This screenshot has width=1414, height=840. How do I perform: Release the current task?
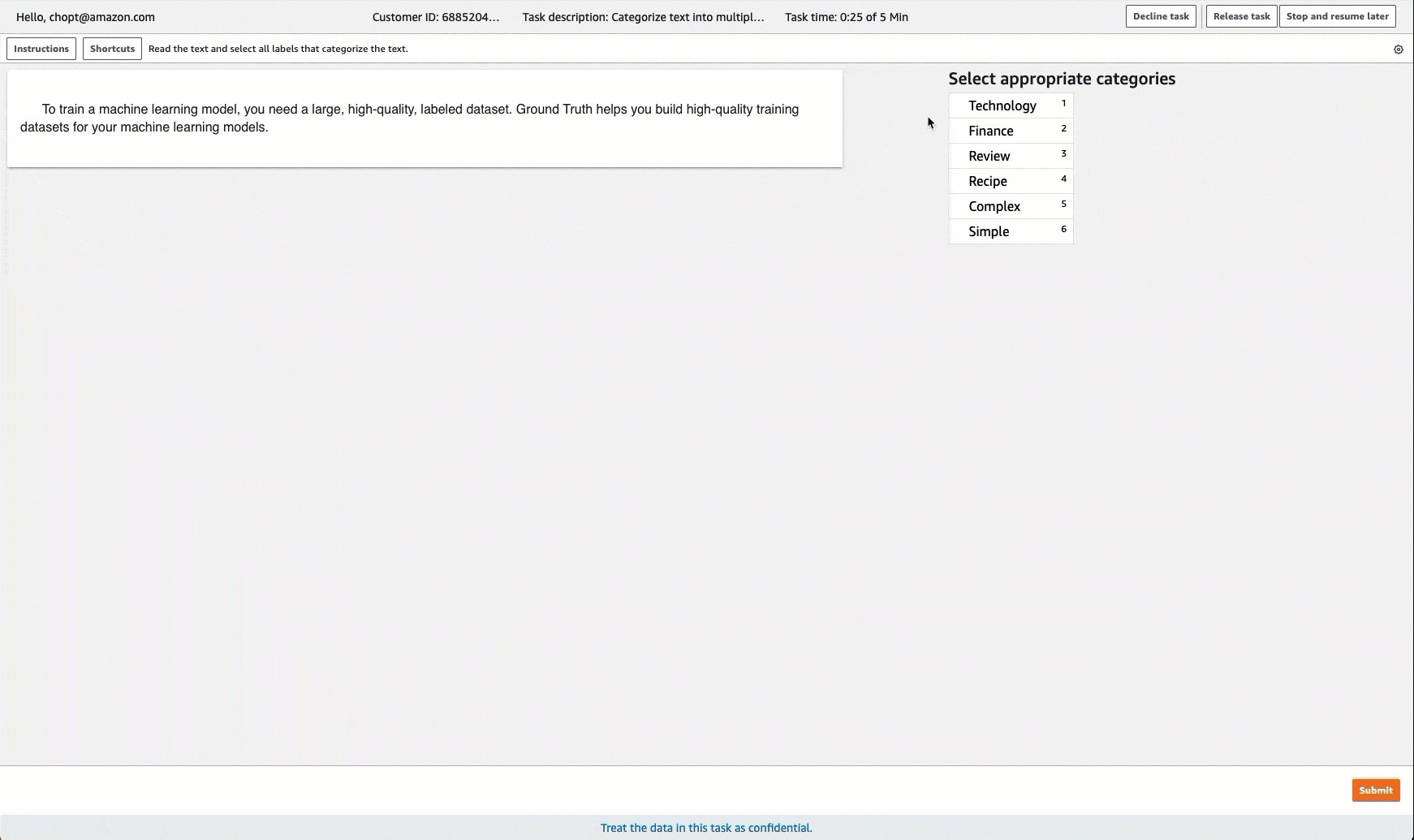(1241, 15)
